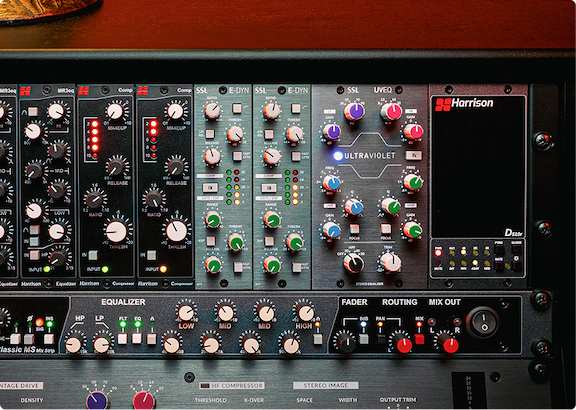Click the purple LF frequency knob on the UVEQ

354,111
